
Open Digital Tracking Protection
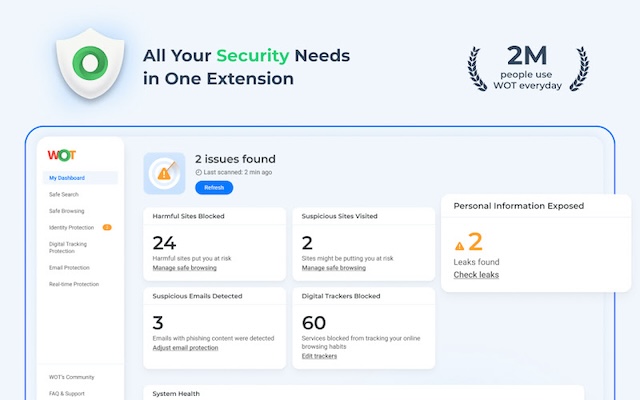pyautogui.click(x=68, y=247)
